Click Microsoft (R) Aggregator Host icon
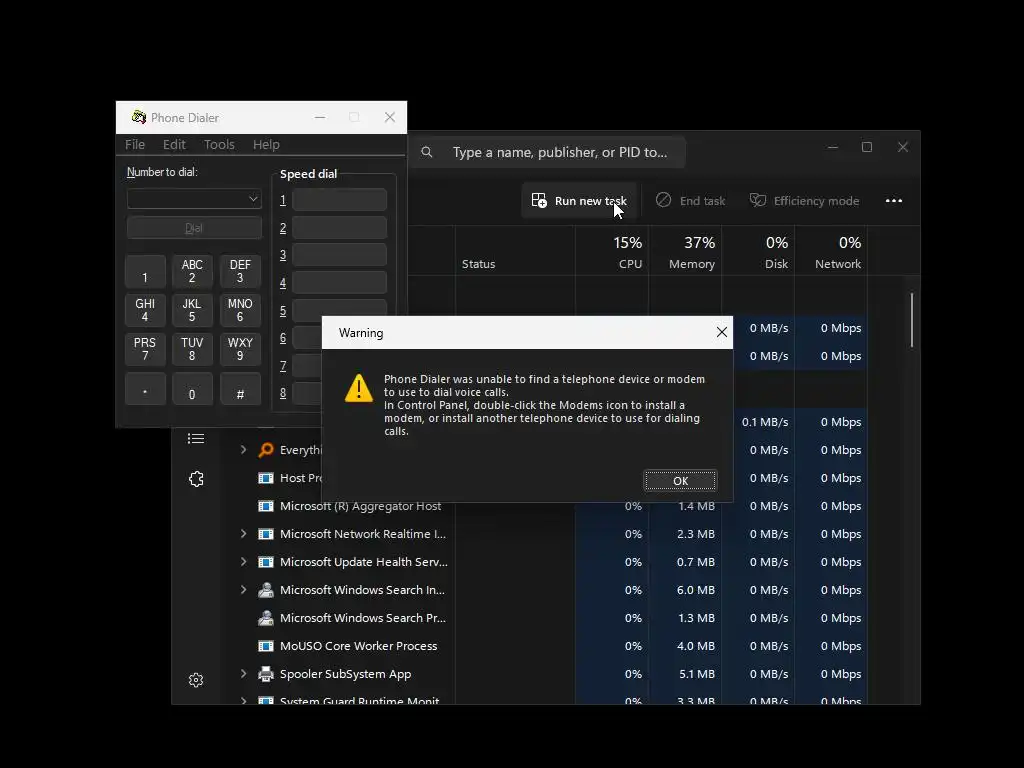This screenshot has width=1024, height=768. (x=266, y=505)
